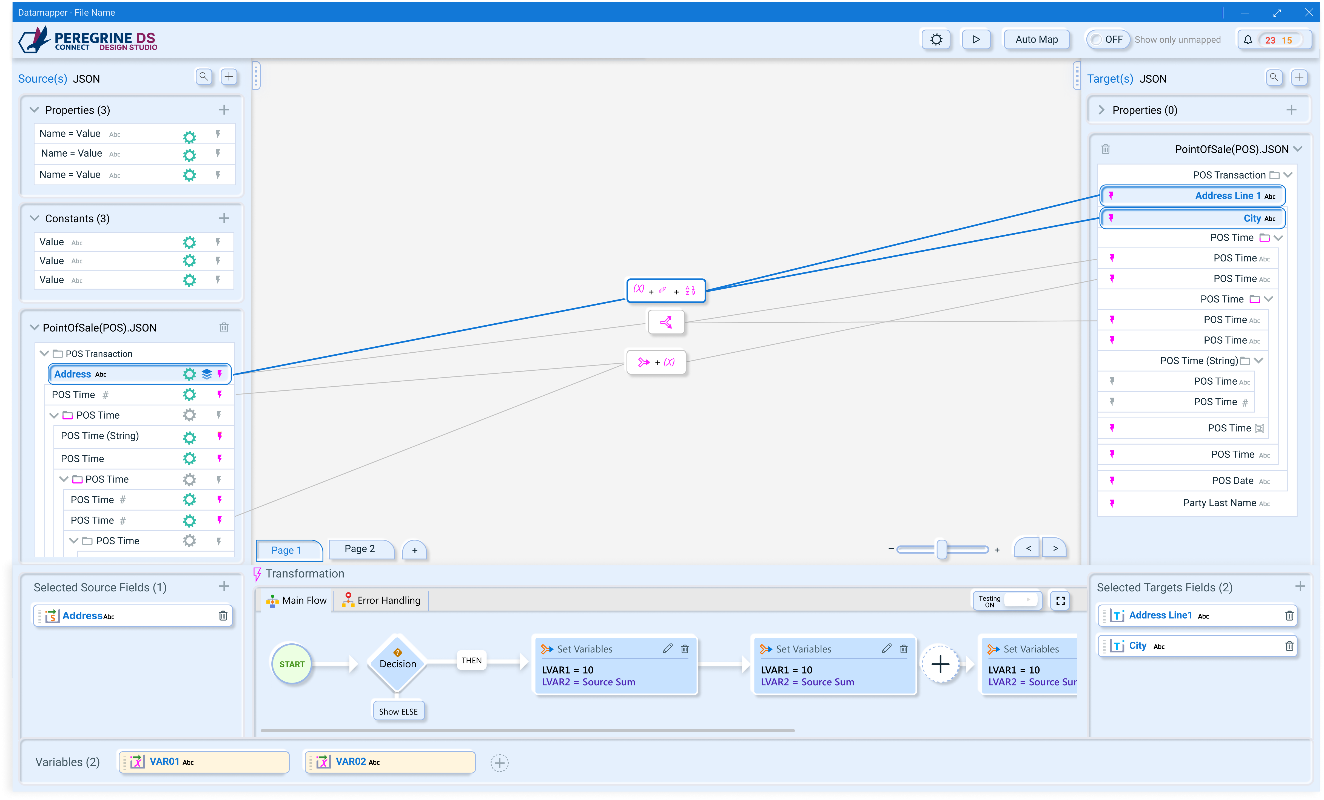
Task: Collapse the target POS Transaction folder
Action: [x=1288, y=175]
